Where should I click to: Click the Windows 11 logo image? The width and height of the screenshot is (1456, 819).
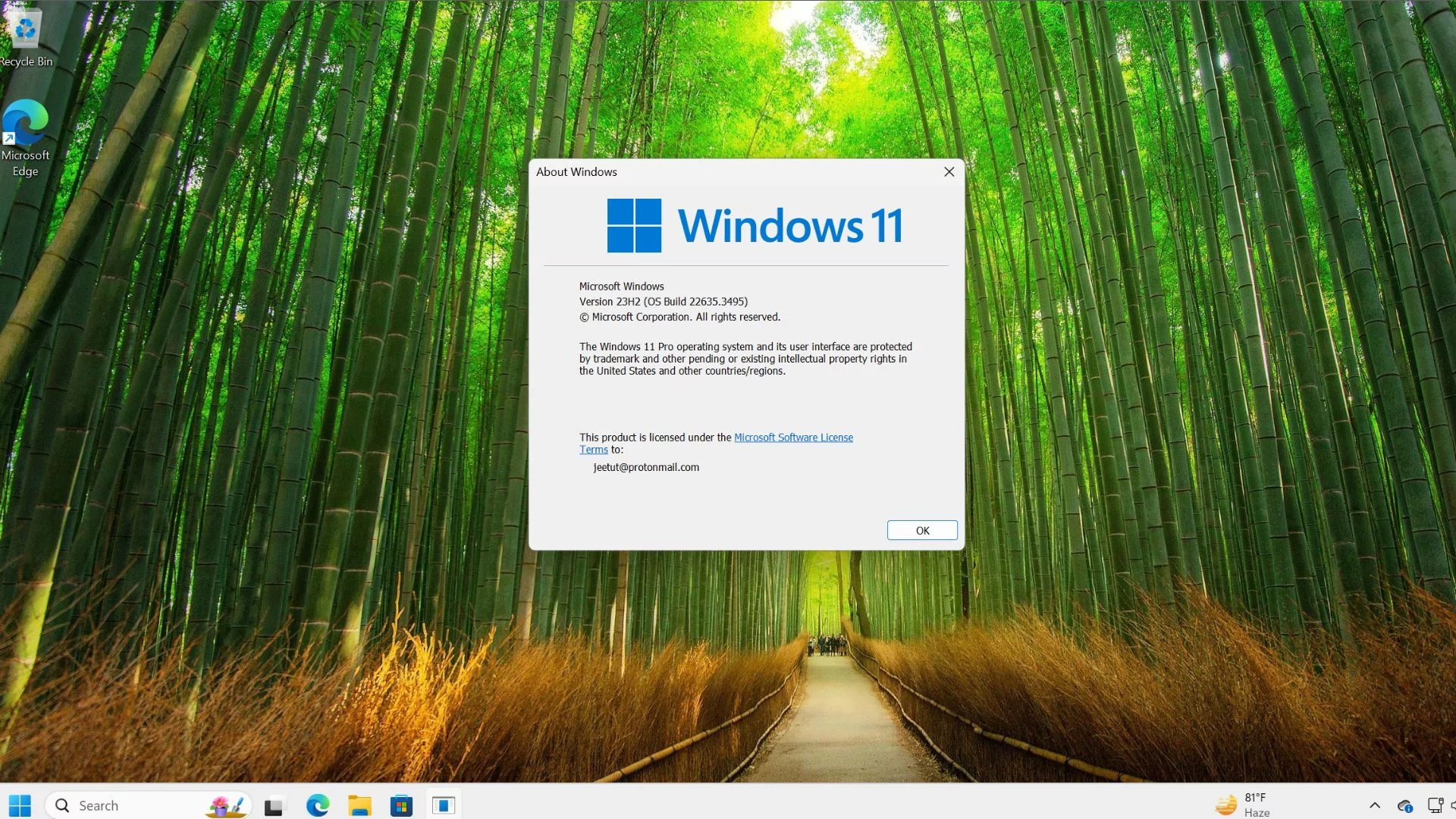tap(634, 225)
